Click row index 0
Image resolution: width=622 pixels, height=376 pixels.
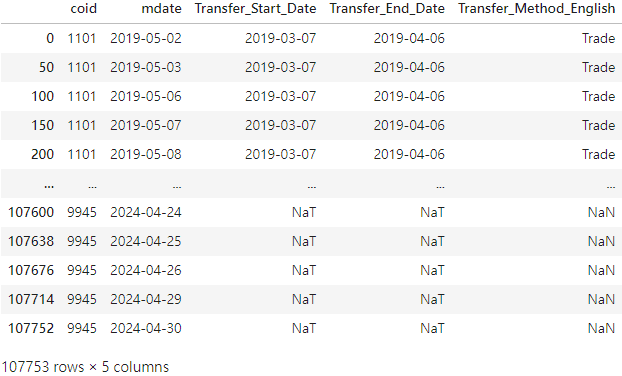pyautogui.click(x=50, y=38)
